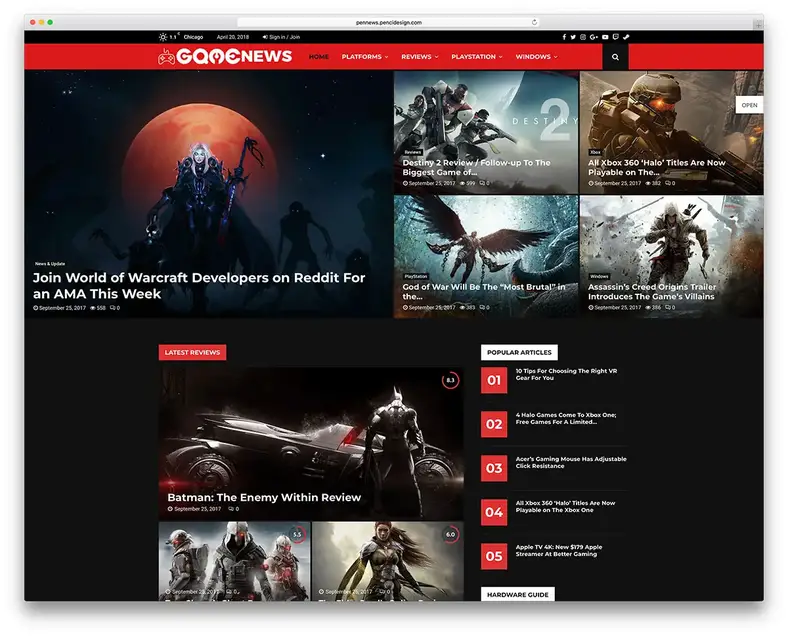Open the World of Warcraft AMA headline

coord(199,285)
